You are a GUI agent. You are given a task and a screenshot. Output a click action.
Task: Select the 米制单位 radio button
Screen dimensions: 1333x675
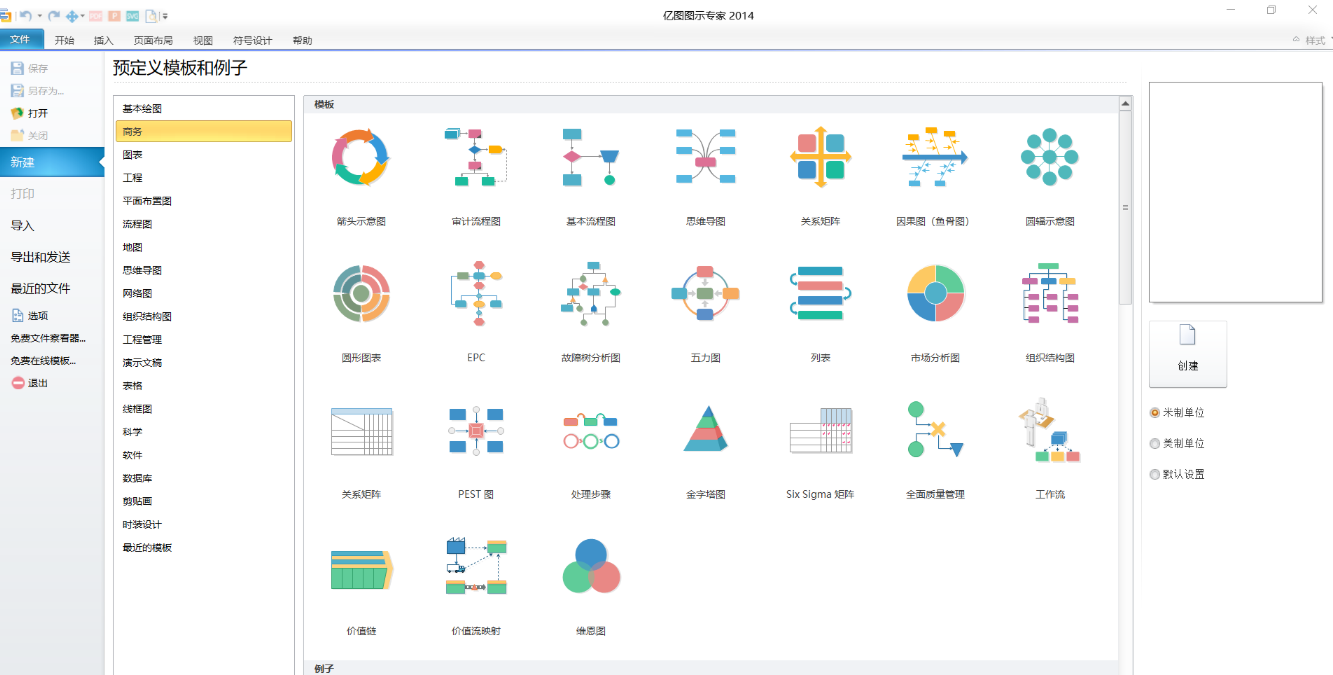coord(1155,412)
